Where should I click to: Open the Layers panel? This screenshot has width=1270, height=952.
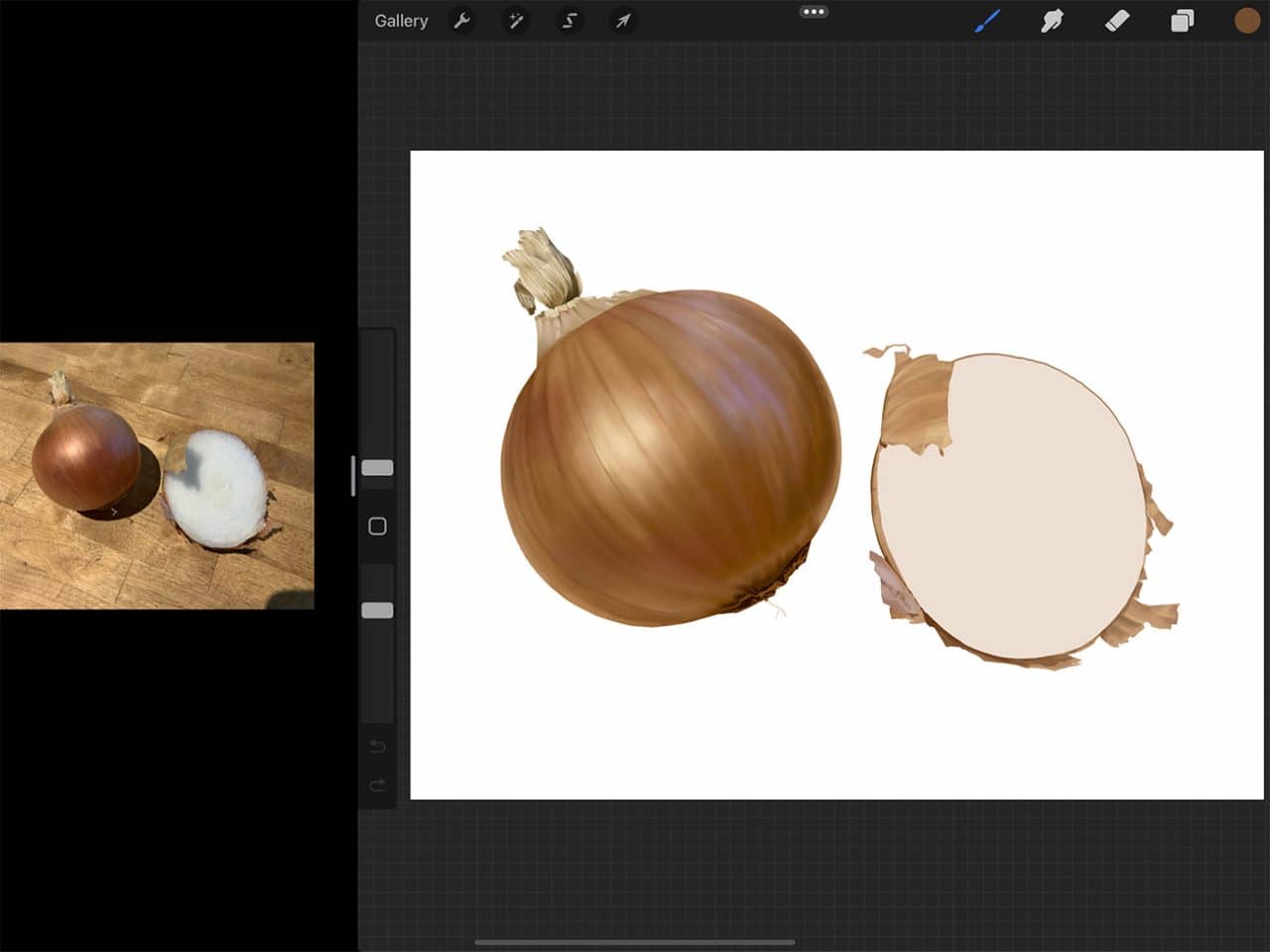tap(1181, 20)
